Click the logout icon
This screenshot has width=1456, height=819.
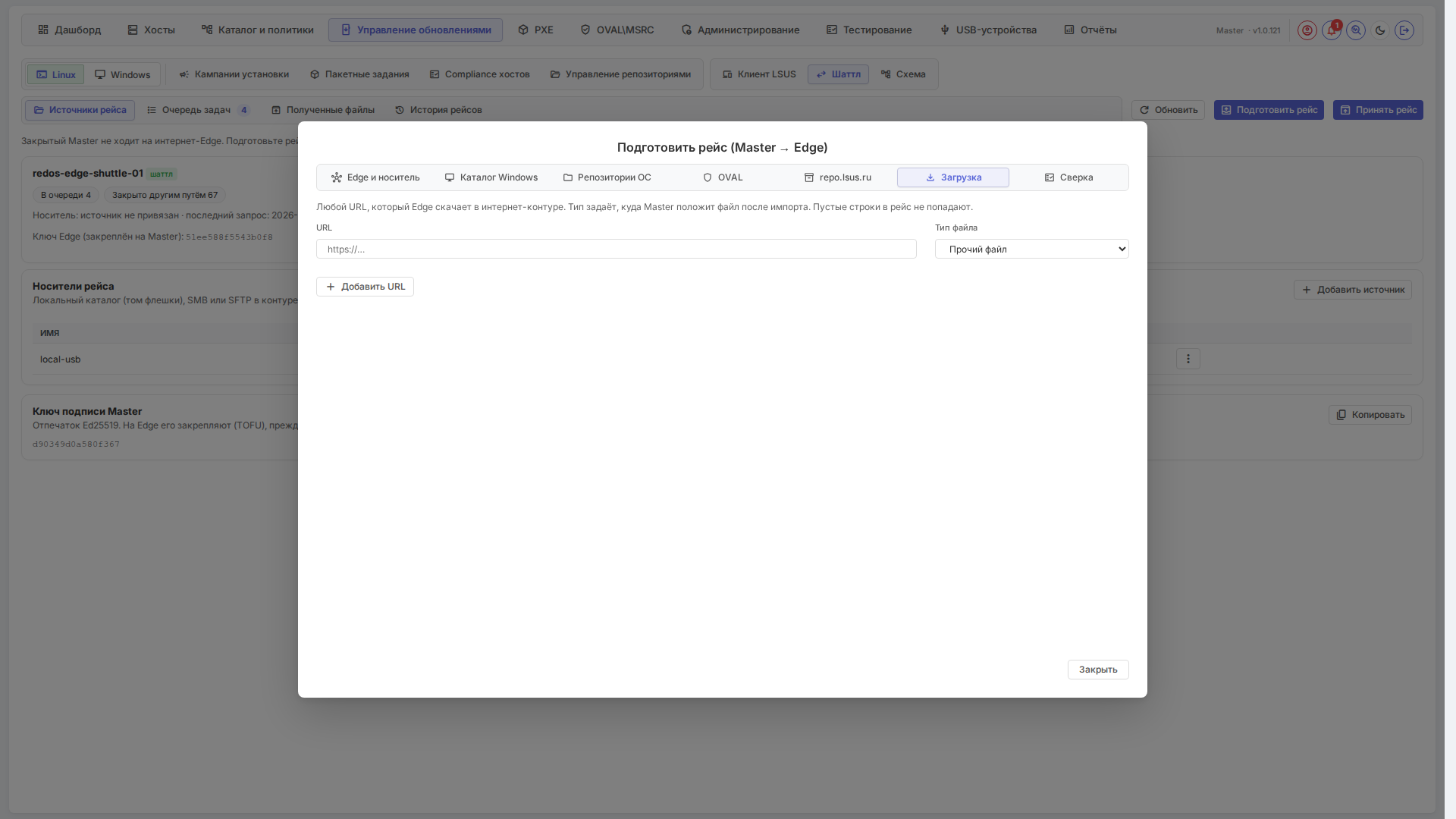pos(1404,30)
